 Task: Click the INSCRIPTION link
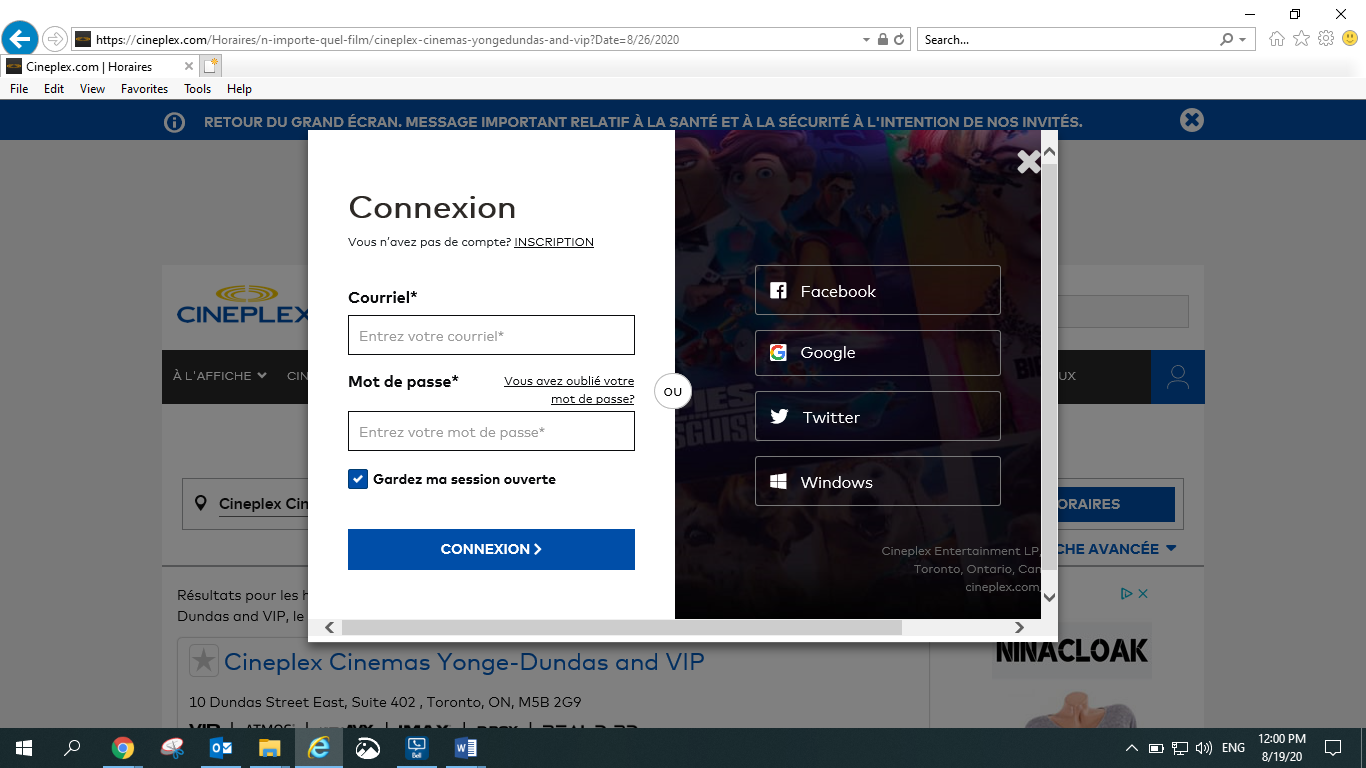coord(554,242)
